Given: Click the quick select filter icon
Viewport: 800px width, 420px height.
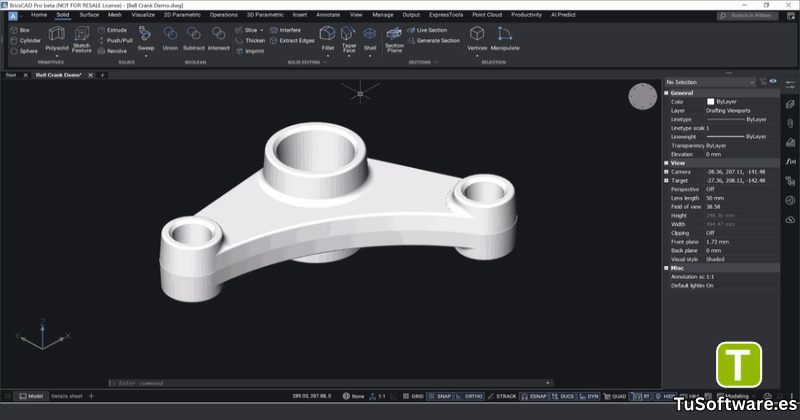Looking at the screenshot, I should click(763, 82).
